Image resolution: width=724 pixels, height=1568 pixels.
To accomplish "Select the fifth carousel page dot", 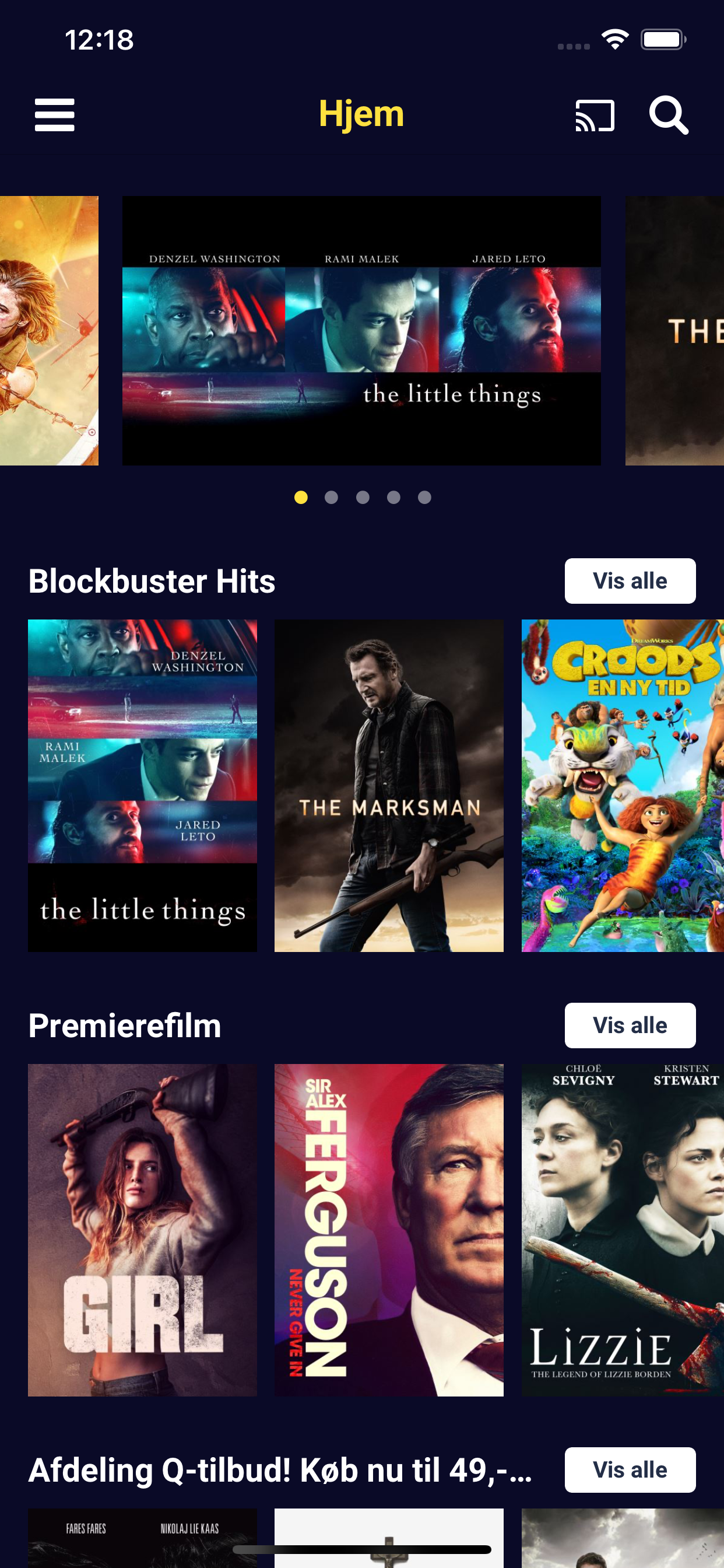I will tap(425, 498).
